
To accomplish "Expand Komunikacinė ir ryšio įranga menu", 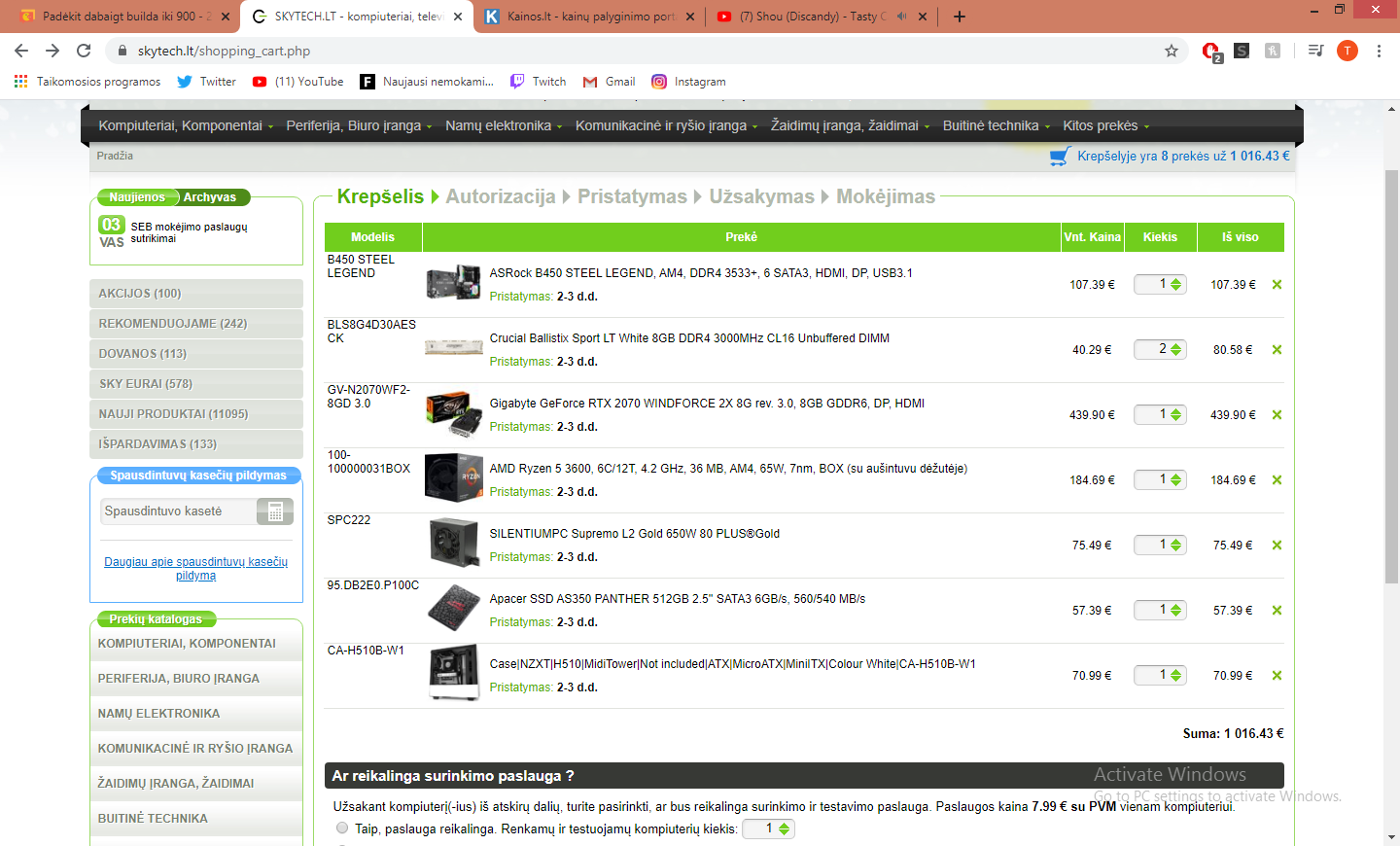I will coord(666,125).
